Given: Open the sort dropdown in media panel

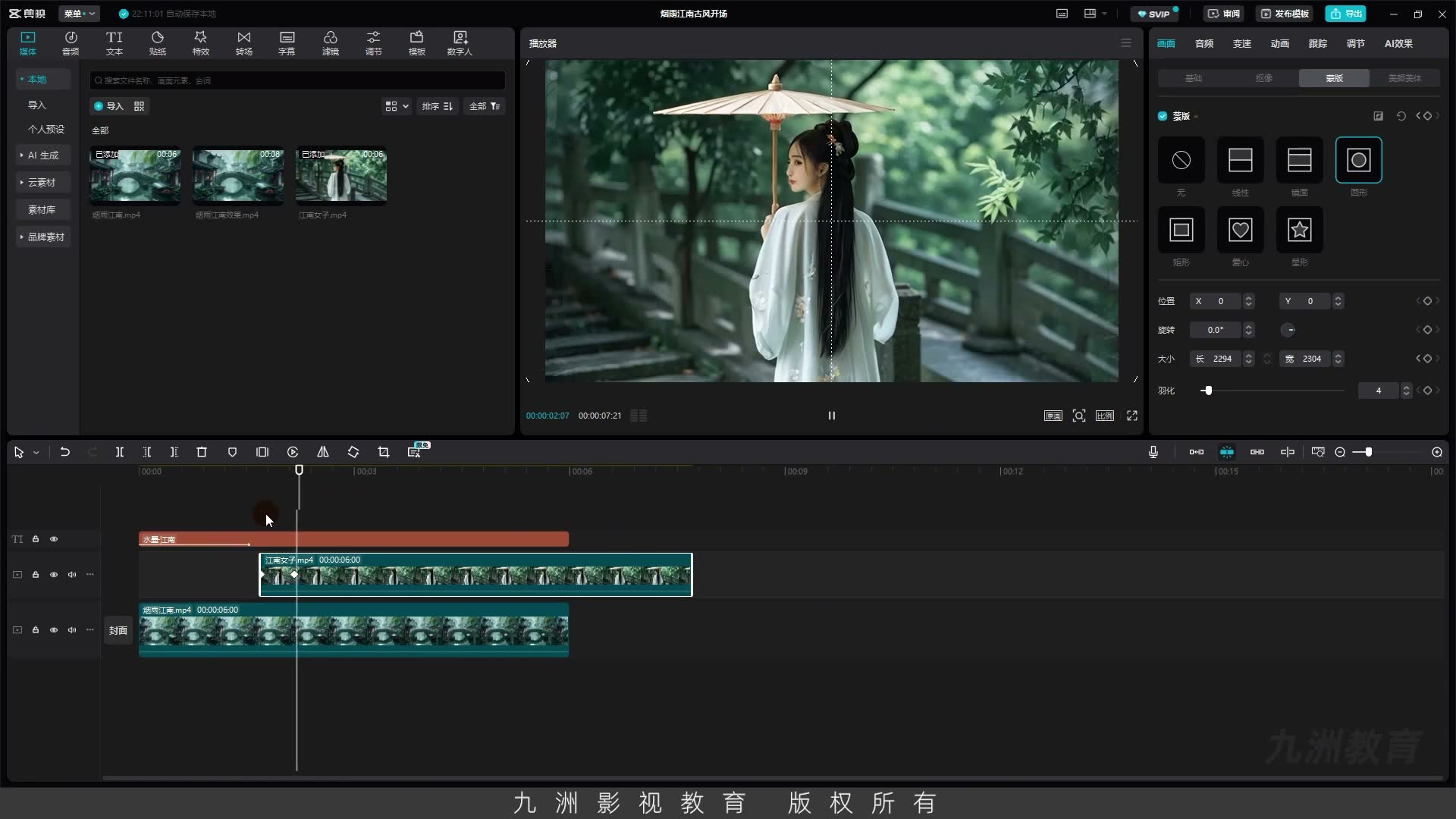Looking at the screenshot, I should (438, 106).
